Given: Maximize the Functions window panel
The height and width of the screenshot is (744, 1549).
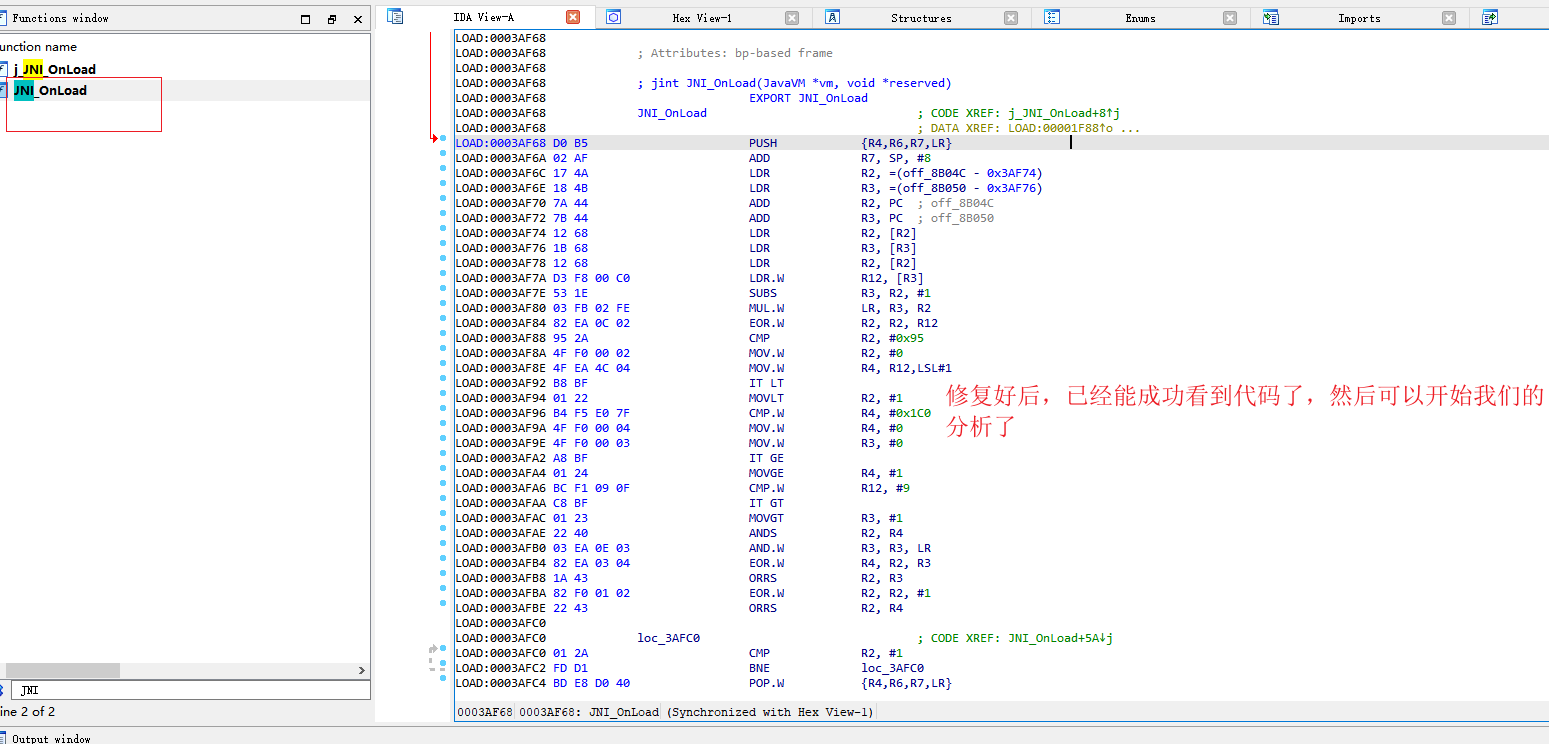Looking at the screenshot, I should coord(305,19).
